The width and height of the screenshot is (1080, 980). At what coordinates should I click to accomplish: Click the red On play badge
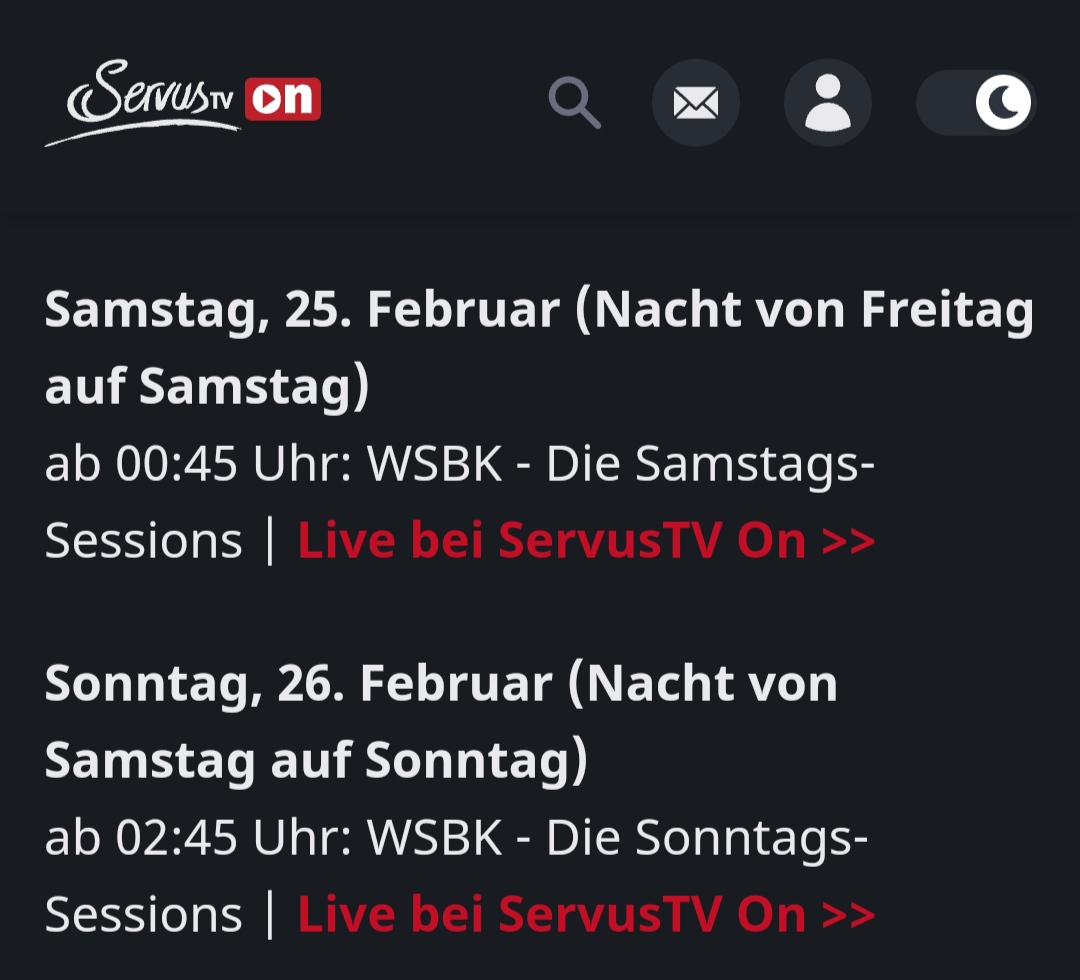[283, 99]
